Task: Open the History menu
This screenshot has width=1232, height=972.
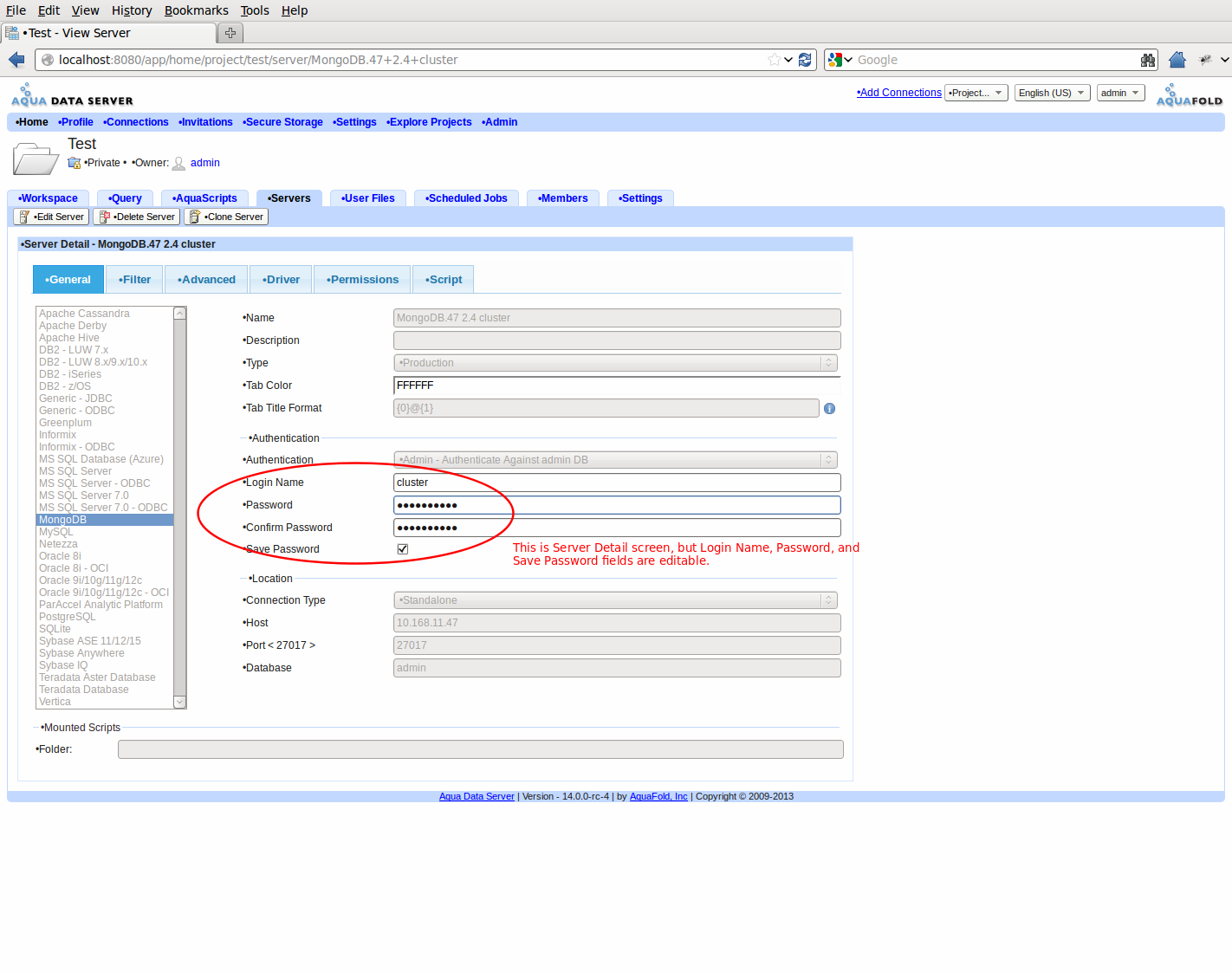Action: pyautogui.click(x=132, y=10)
